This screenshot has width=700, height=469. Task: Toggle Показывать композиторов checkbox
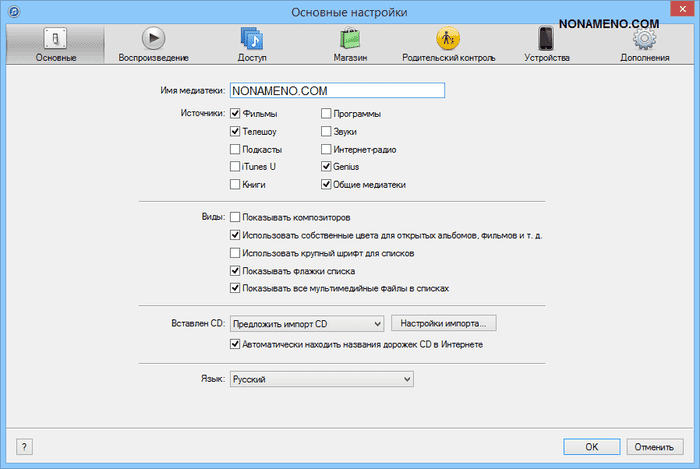(236, 217)
